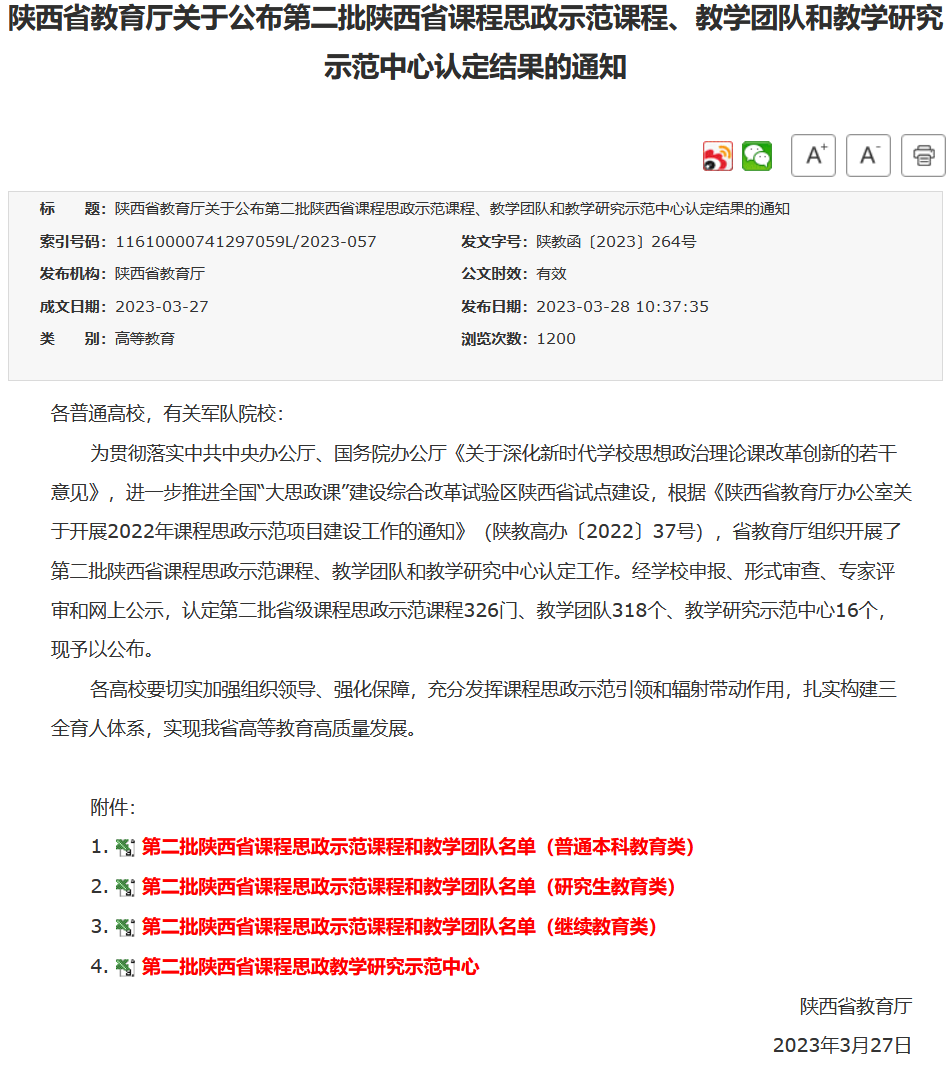The width and height of the screenshot is (948, 1065).
Task: Click the document number 陕教函〔2023〕264号
Action: tap(616, 242)
